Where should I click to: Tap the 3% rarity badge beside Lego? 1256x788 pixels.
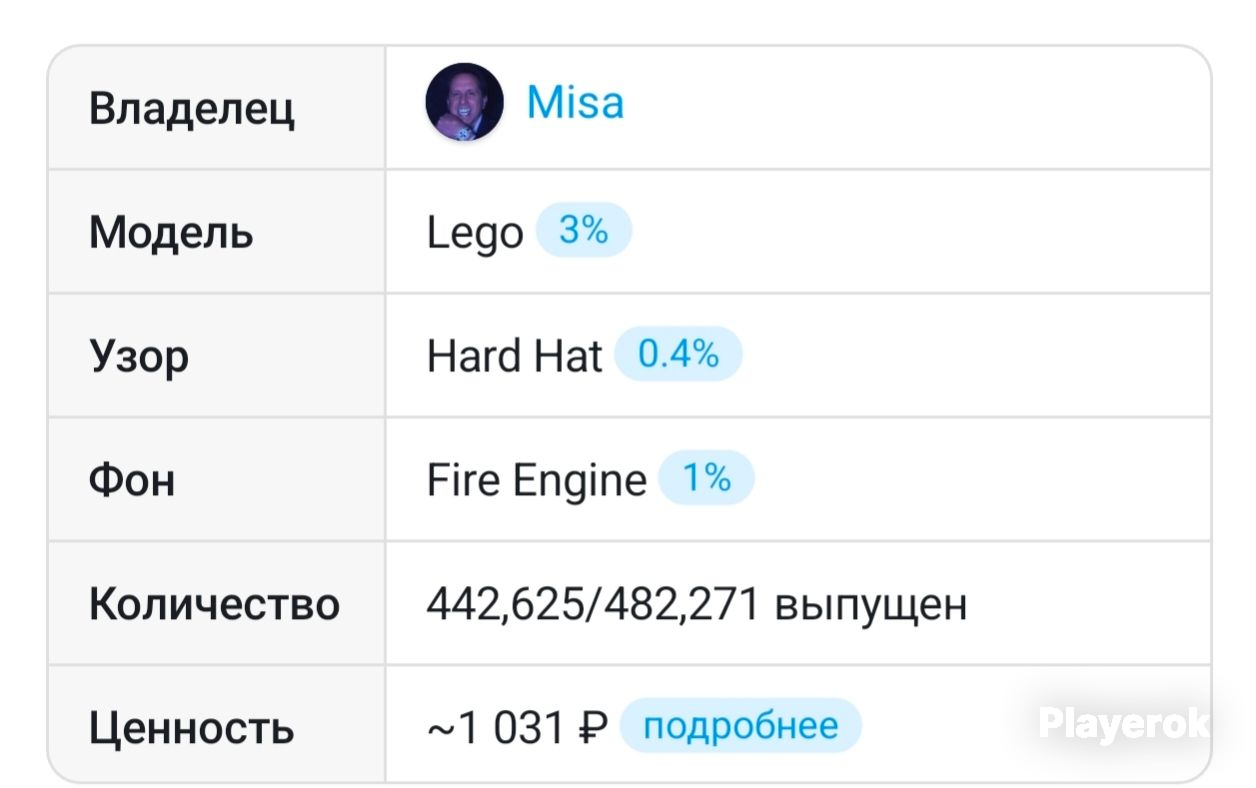tap(584, 231)
